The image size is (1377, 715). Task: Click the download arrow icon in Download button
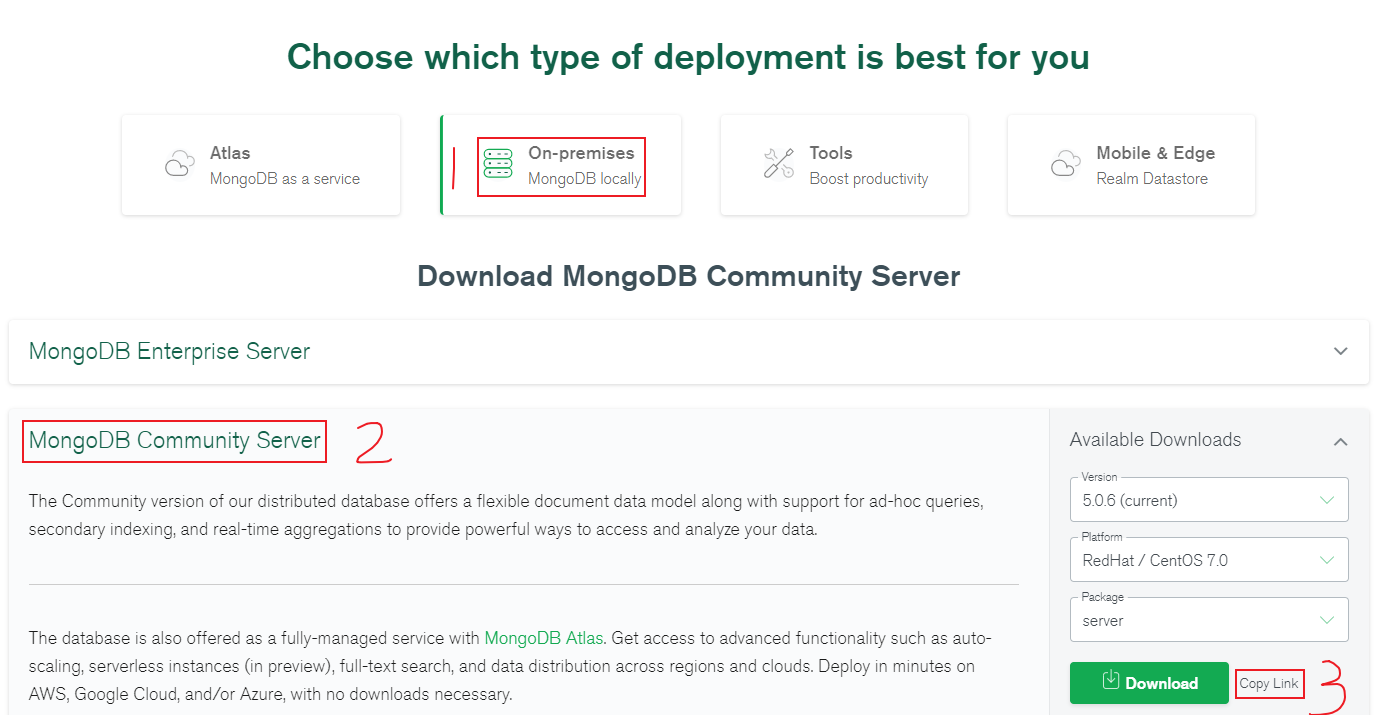click(x=1110, y=681)
